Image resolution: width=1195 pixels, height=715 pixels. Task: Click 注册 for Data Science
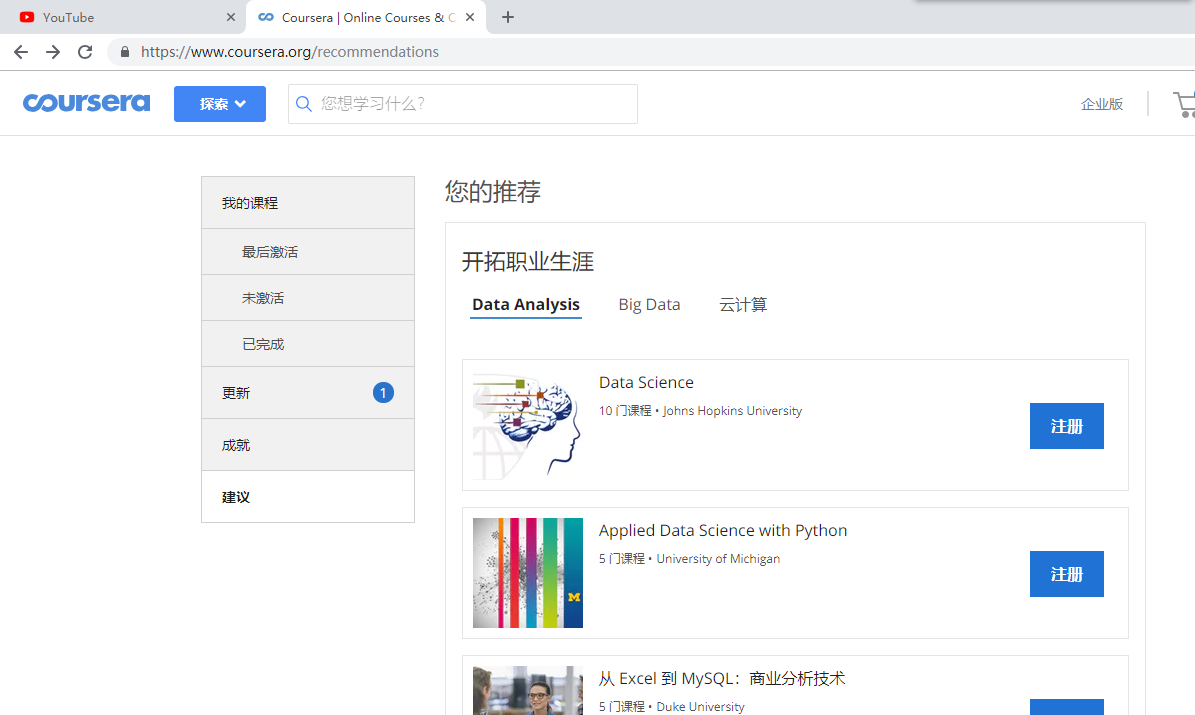point(1066,426)
